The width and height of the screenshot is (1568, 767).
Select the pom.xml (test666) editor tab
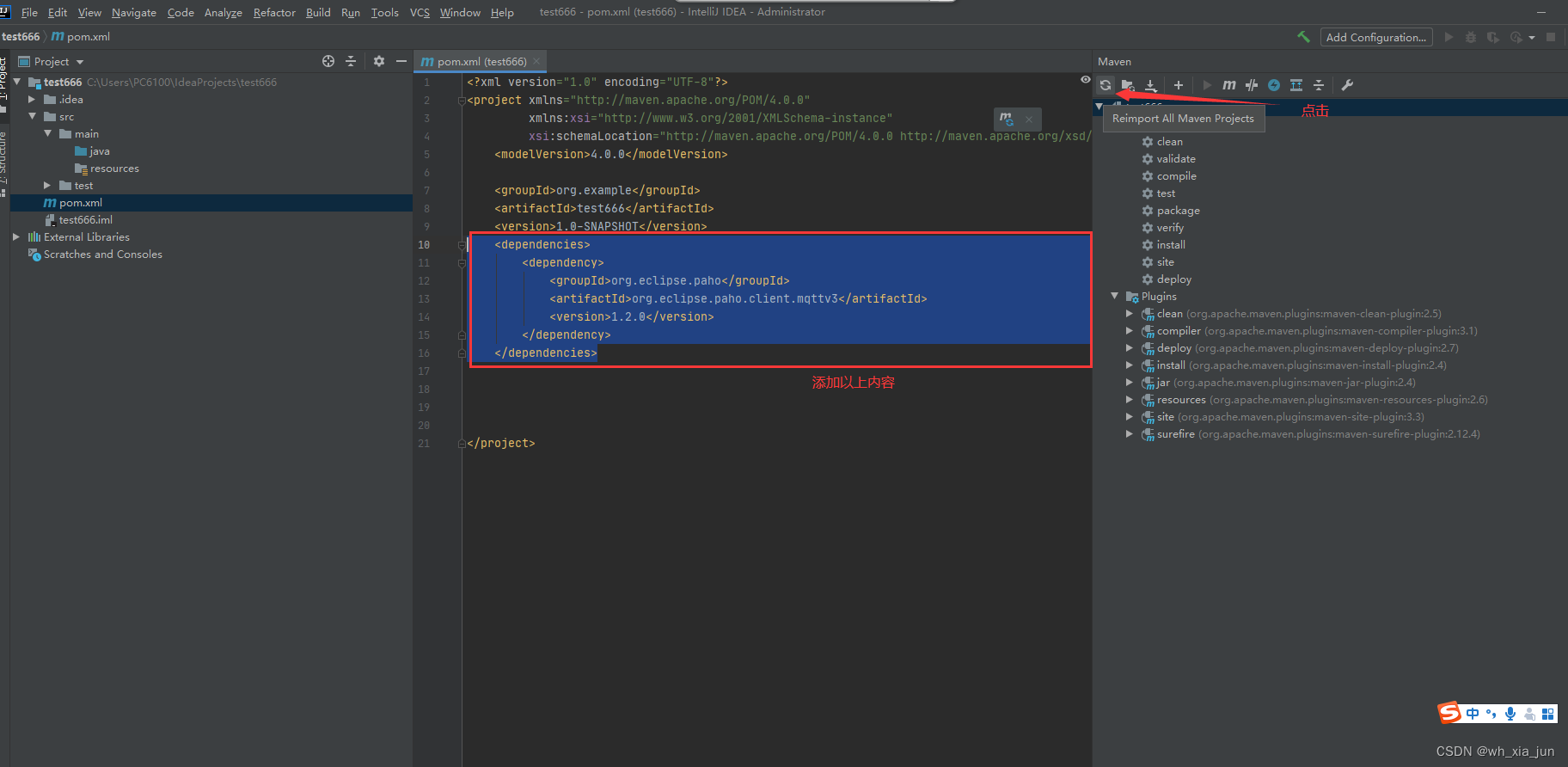(482, 61)
